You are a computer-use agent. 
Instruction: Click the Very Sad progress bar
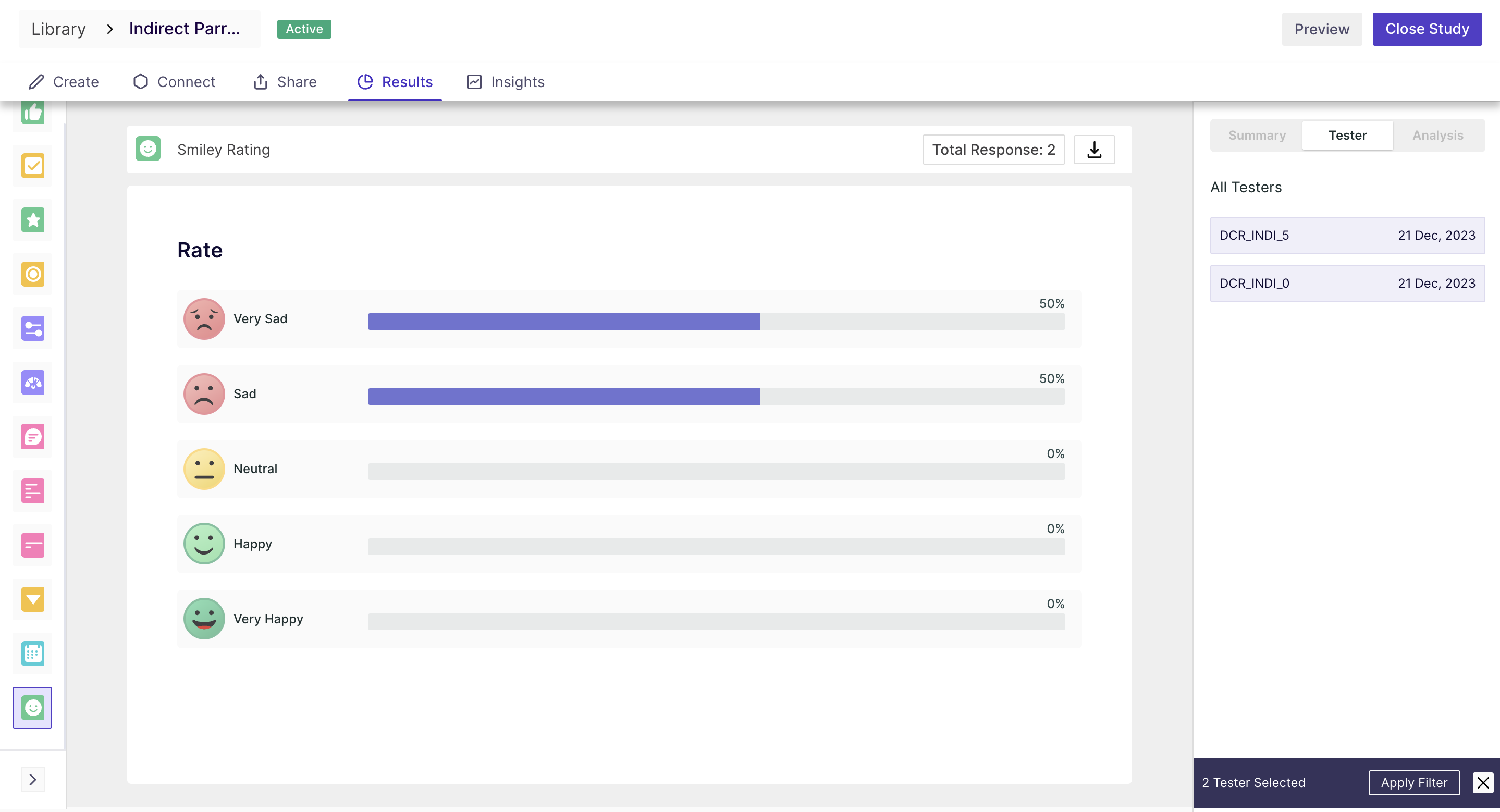[x=716, y=321]
